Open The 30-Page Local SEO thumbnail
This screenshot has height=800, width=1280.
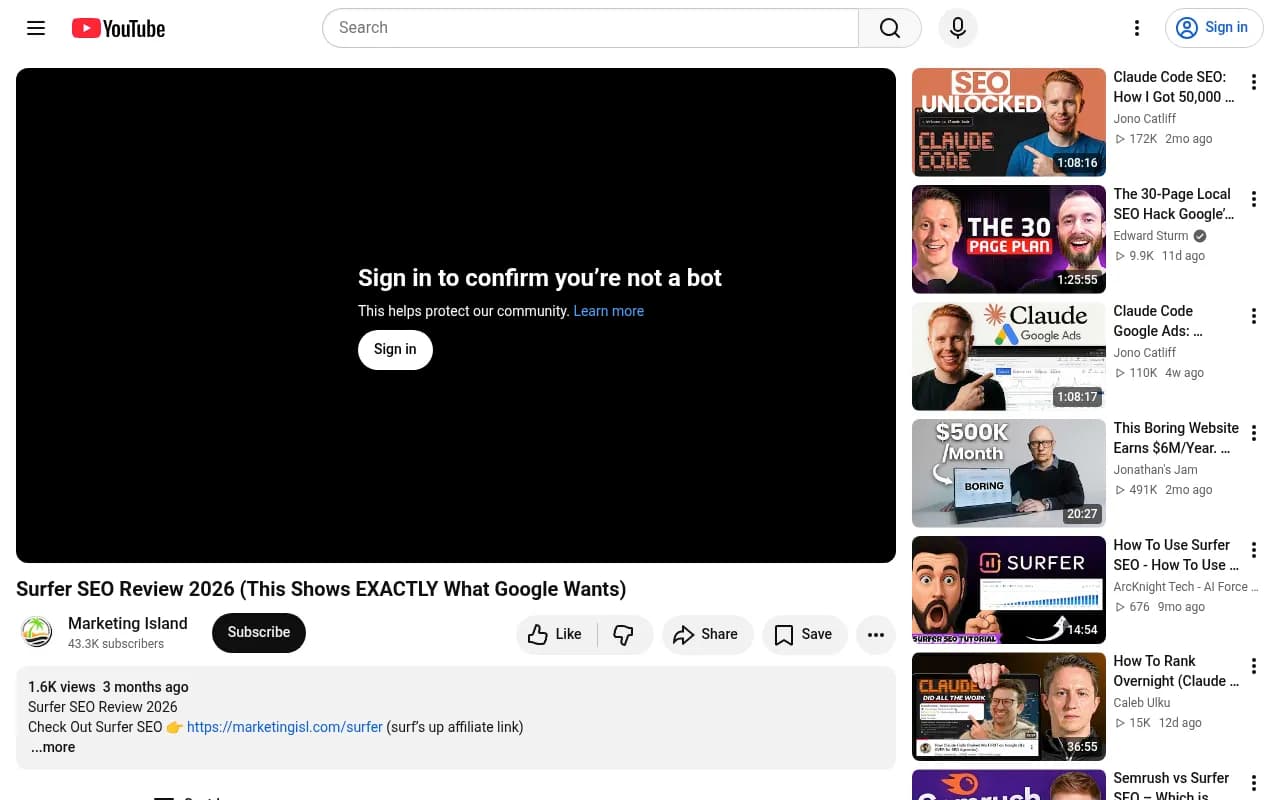tap(1009, 239)
